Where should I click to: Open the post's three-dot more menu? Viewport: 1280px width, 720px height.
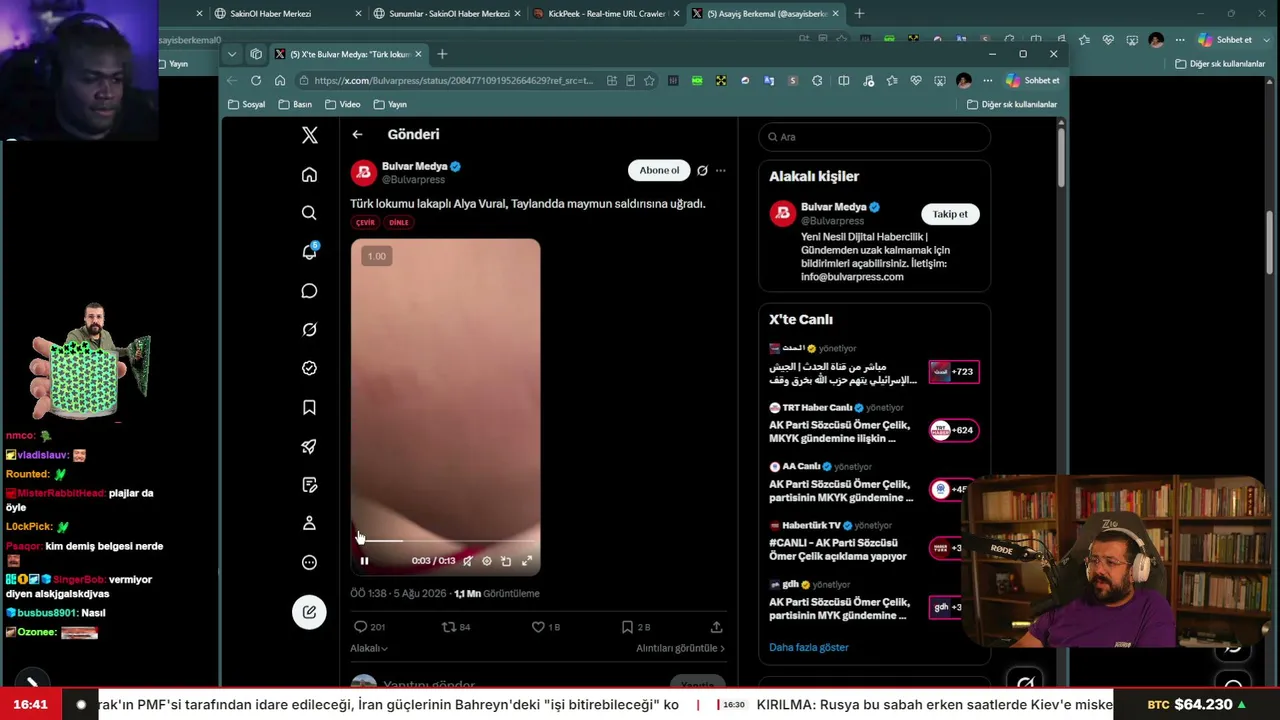(x=720, y=171)
